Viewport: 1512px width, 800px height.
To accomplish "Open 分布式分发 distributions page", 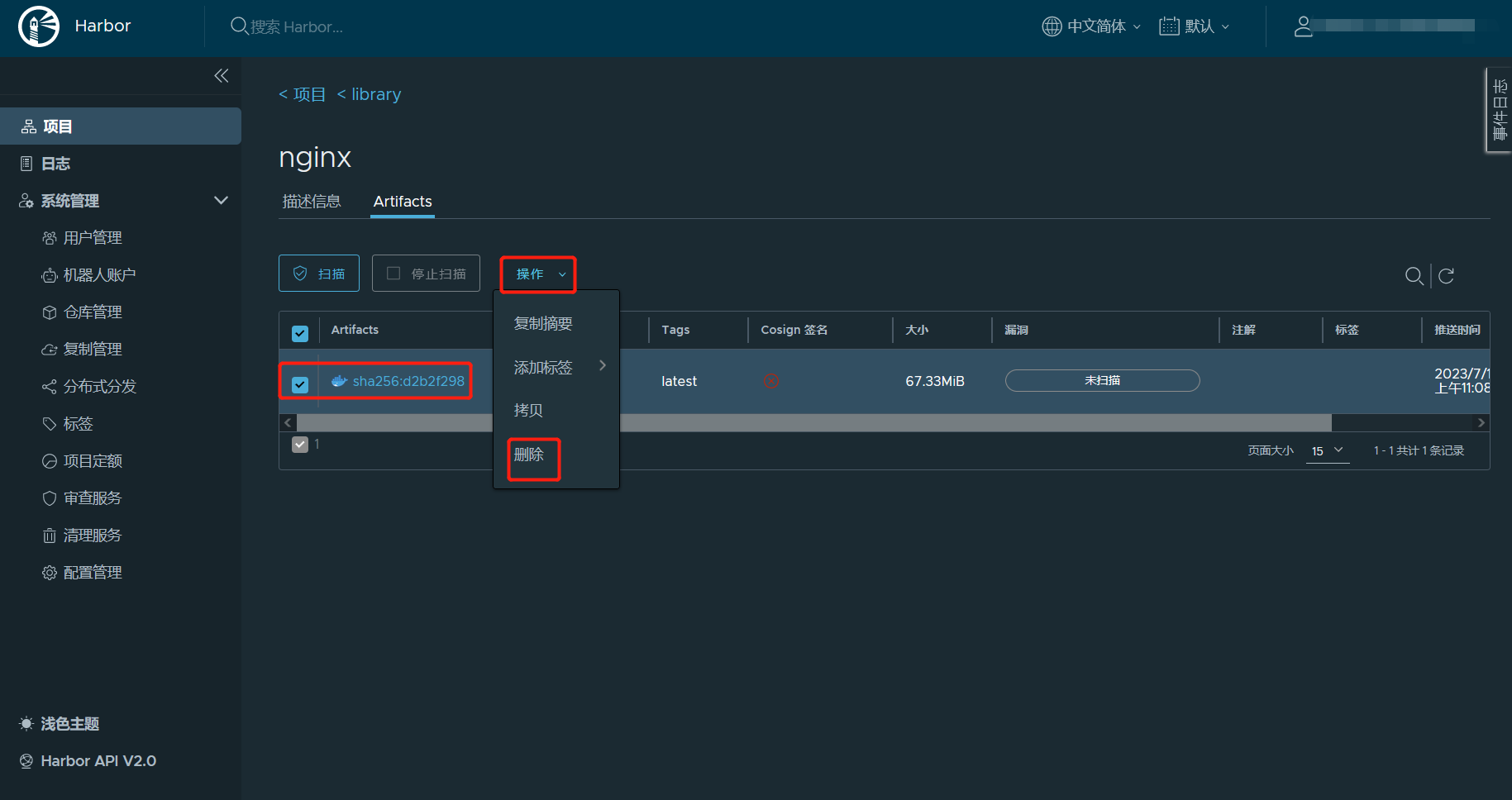I will click(x=99, y=387).
